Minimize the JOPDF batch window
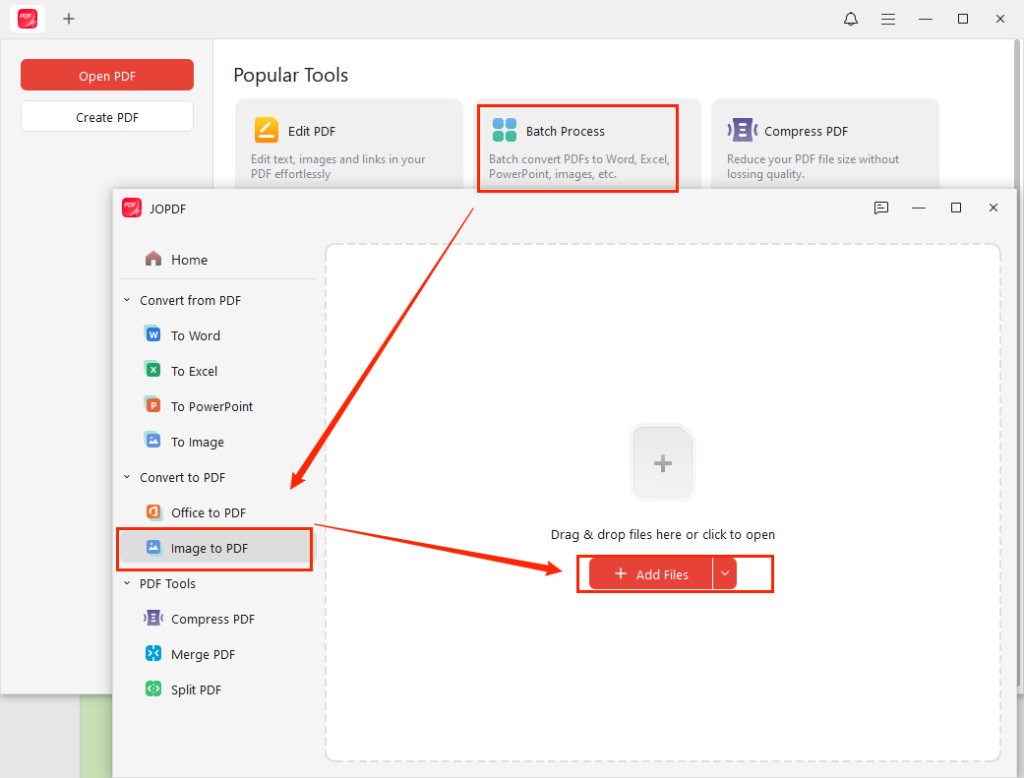 918,208
